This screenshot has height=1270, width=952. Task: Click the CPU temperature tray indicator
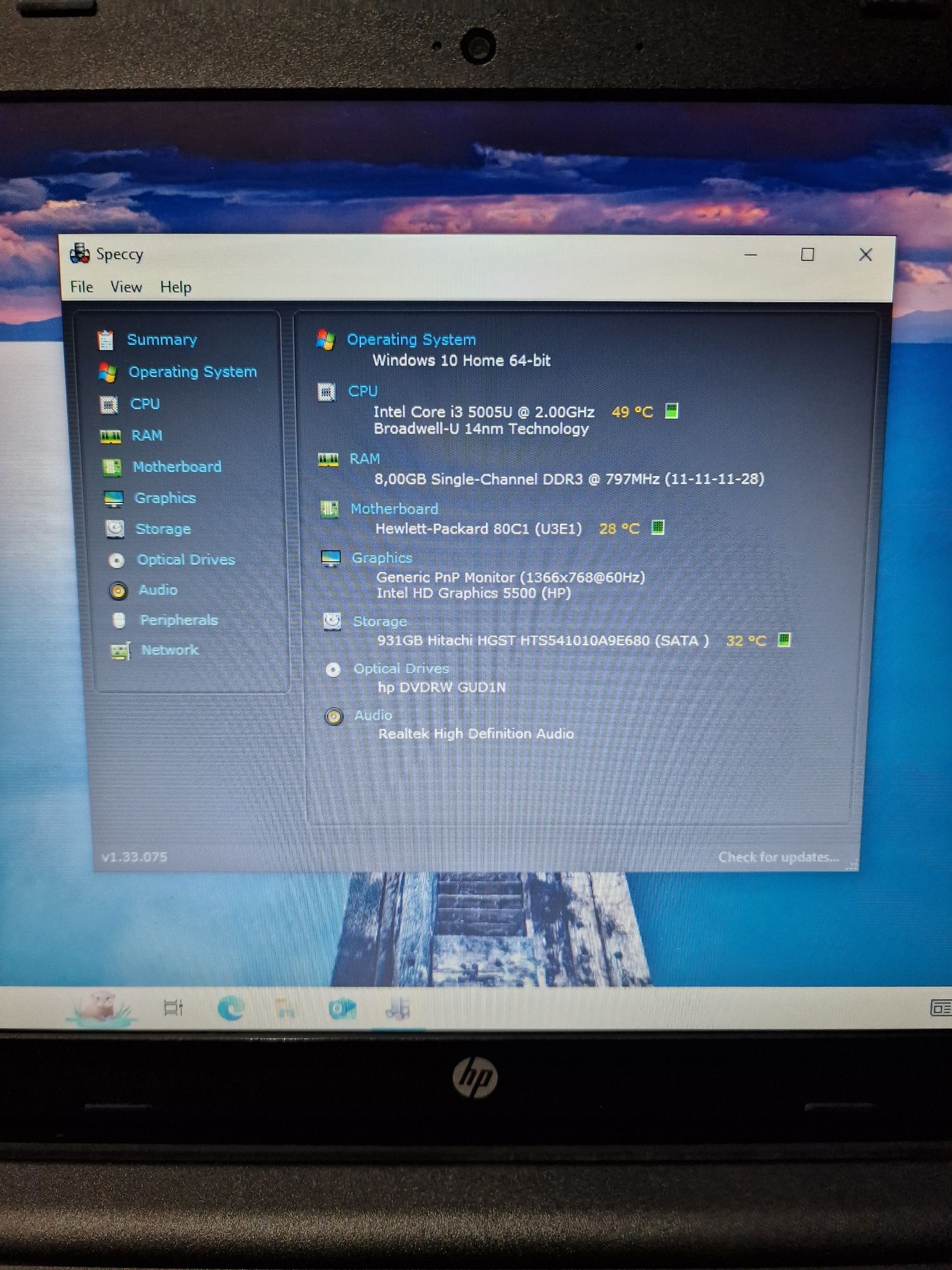pyautogui.click(x=671, y=411)
